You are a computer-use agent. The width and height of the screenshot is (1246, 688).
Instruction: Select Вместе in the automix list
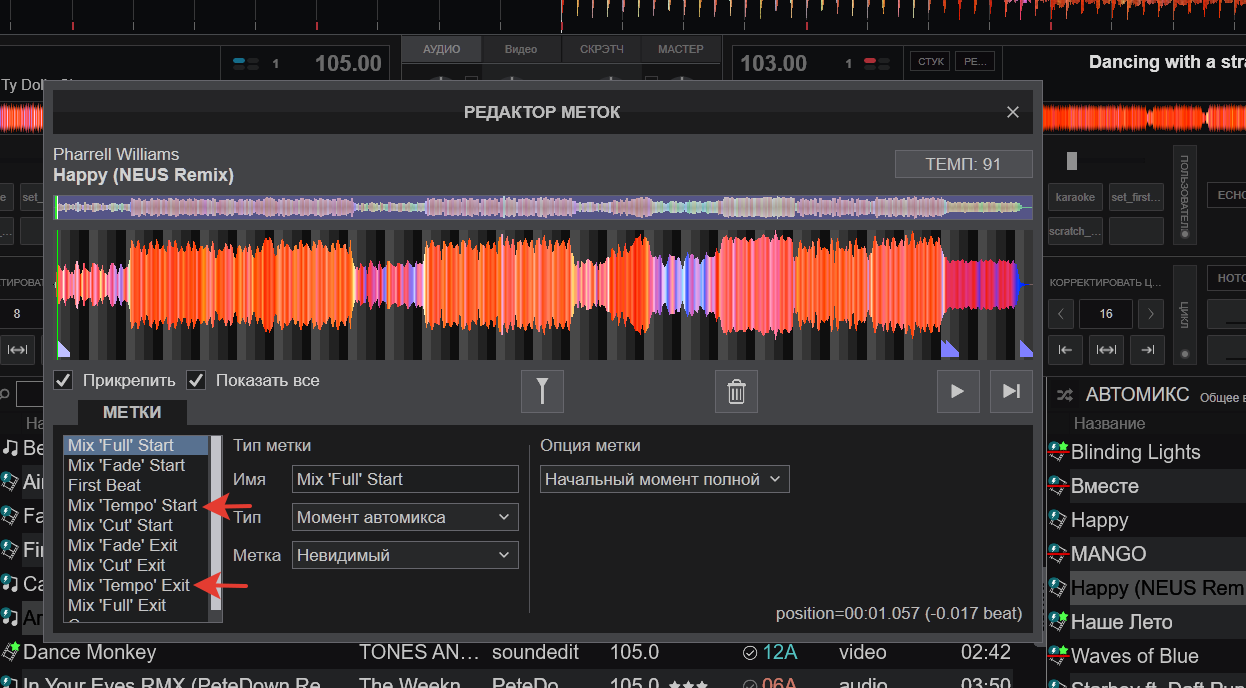click(1105, 486)
